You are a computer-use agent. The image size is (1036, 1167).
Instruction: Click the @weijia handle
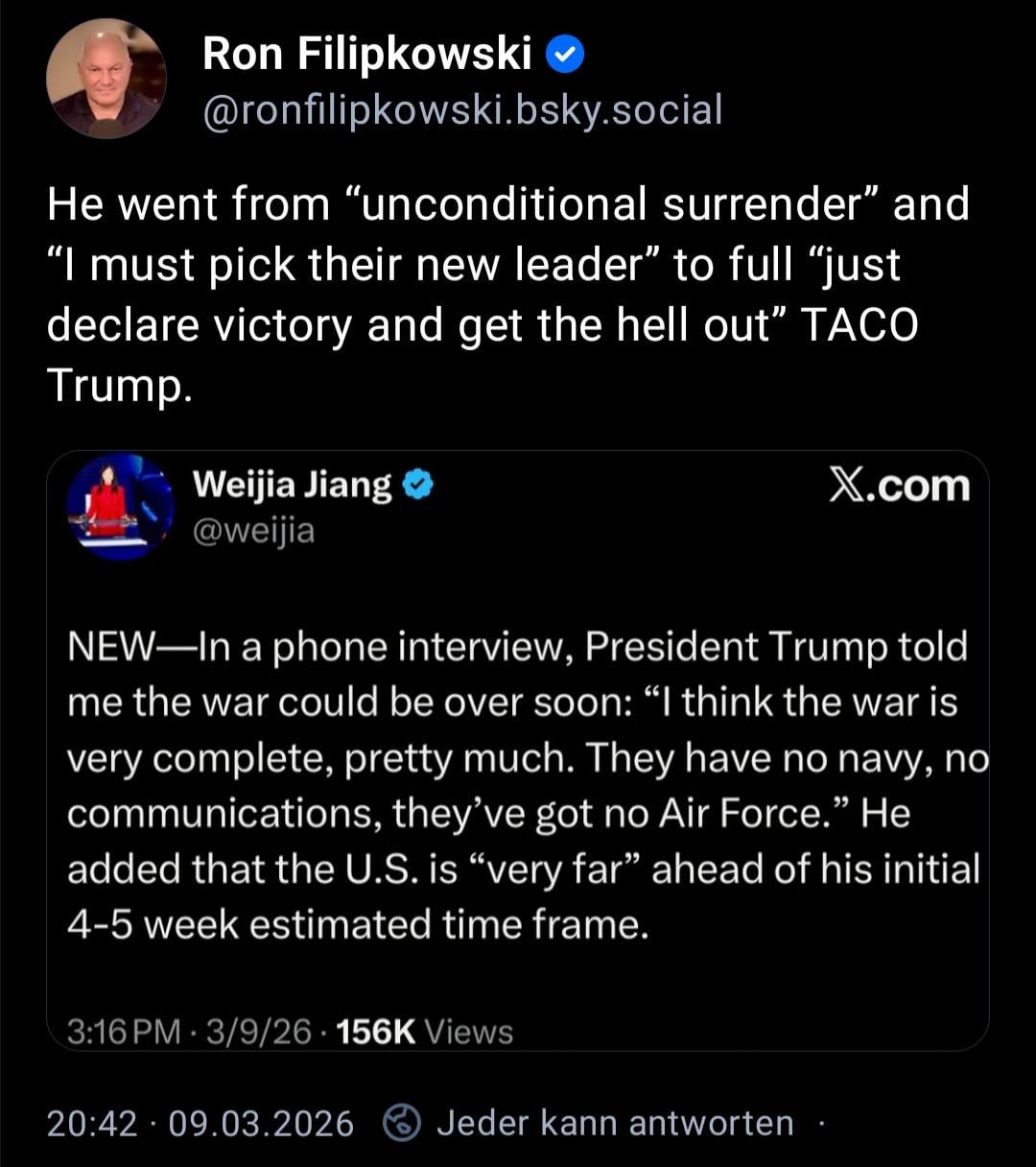[253, 530]
